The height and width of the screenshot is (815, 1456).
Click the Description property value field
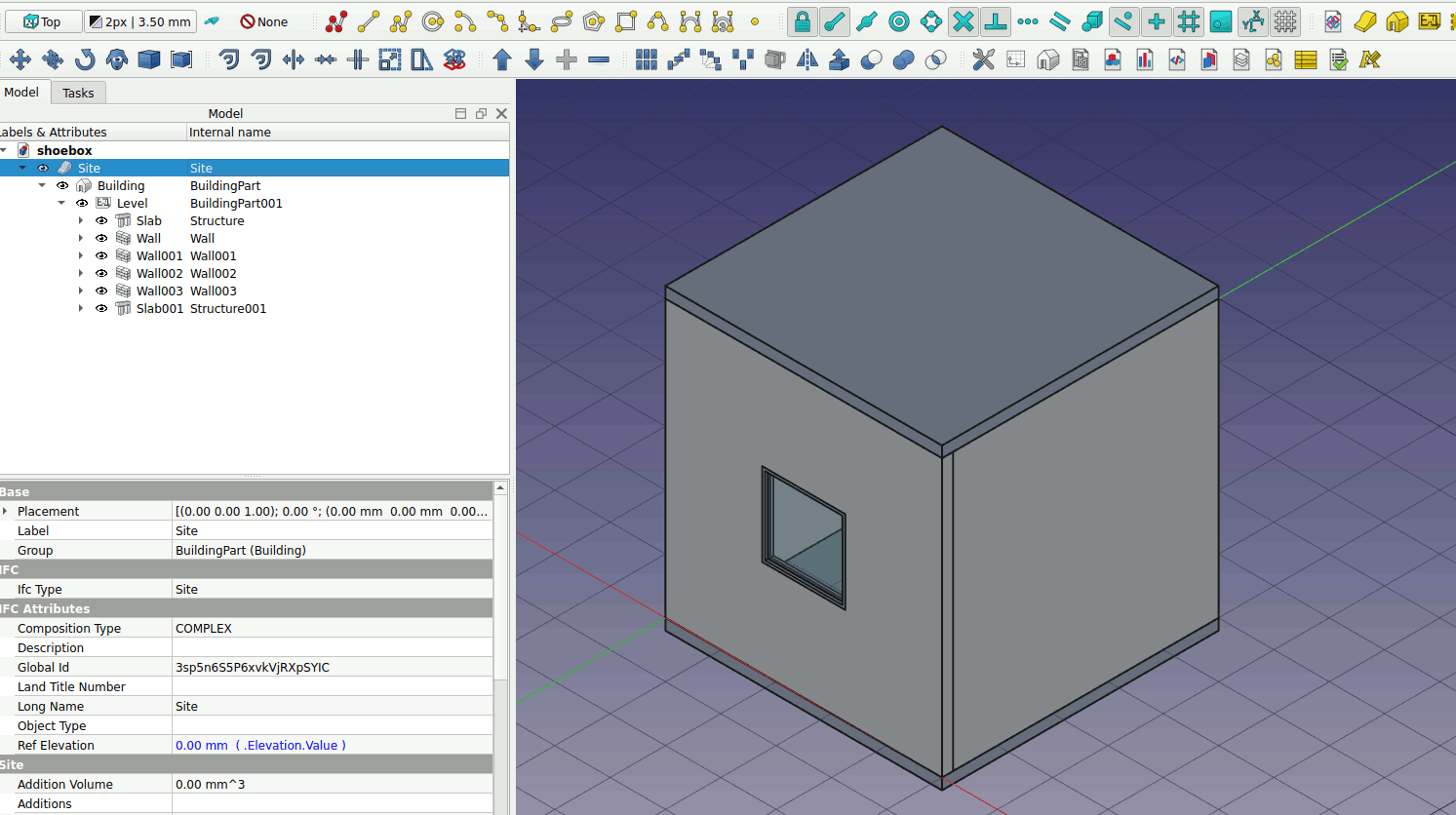pos(332,648)
